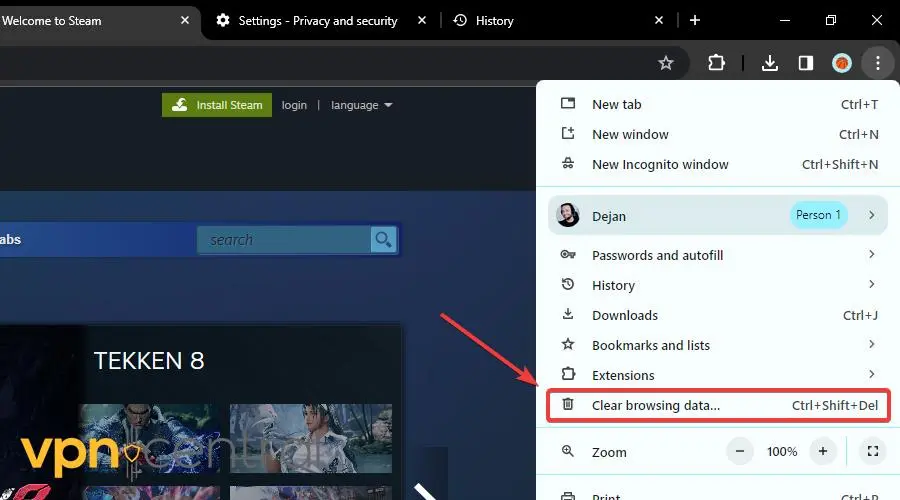
Task: Decrease zoom with the minus button
Action: tap(740, 452)
